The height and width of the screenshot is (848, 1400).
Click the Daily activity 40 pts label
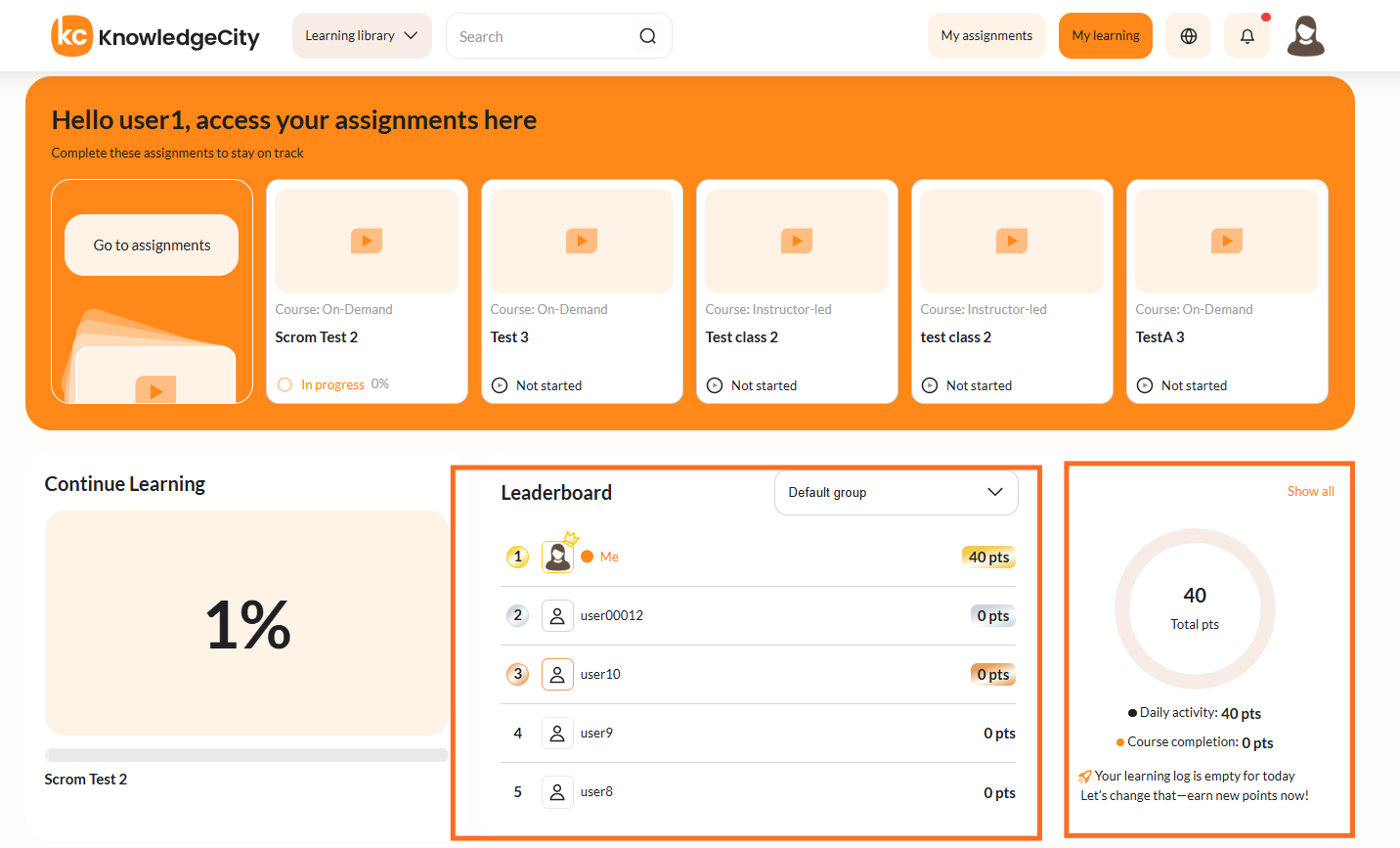coord(1195,713)
